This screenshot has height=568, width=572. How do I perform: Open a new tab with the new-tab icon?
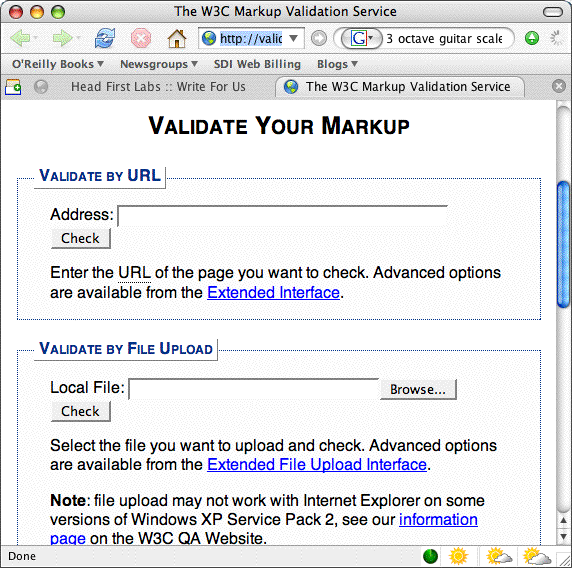click(13, 87)
